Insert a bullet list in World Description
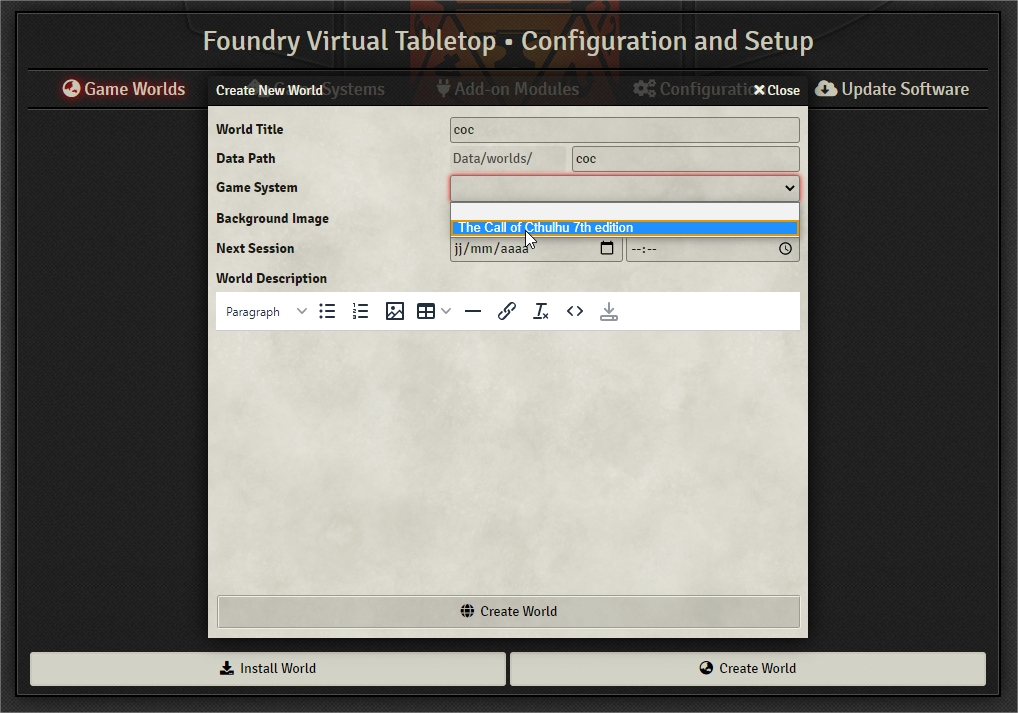Viewport: 1018px width, 713px height. coord(327,312)
